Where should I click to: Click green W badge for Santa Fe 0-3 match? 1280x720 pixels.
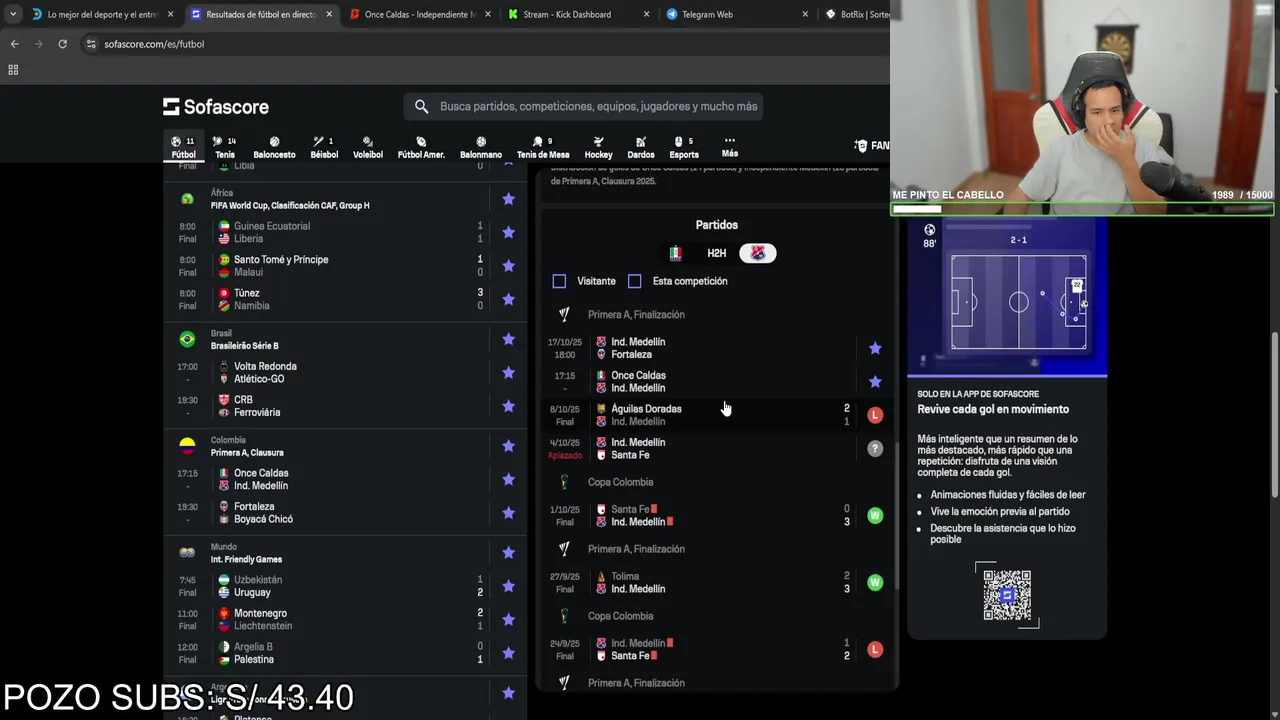click(875, 516)
